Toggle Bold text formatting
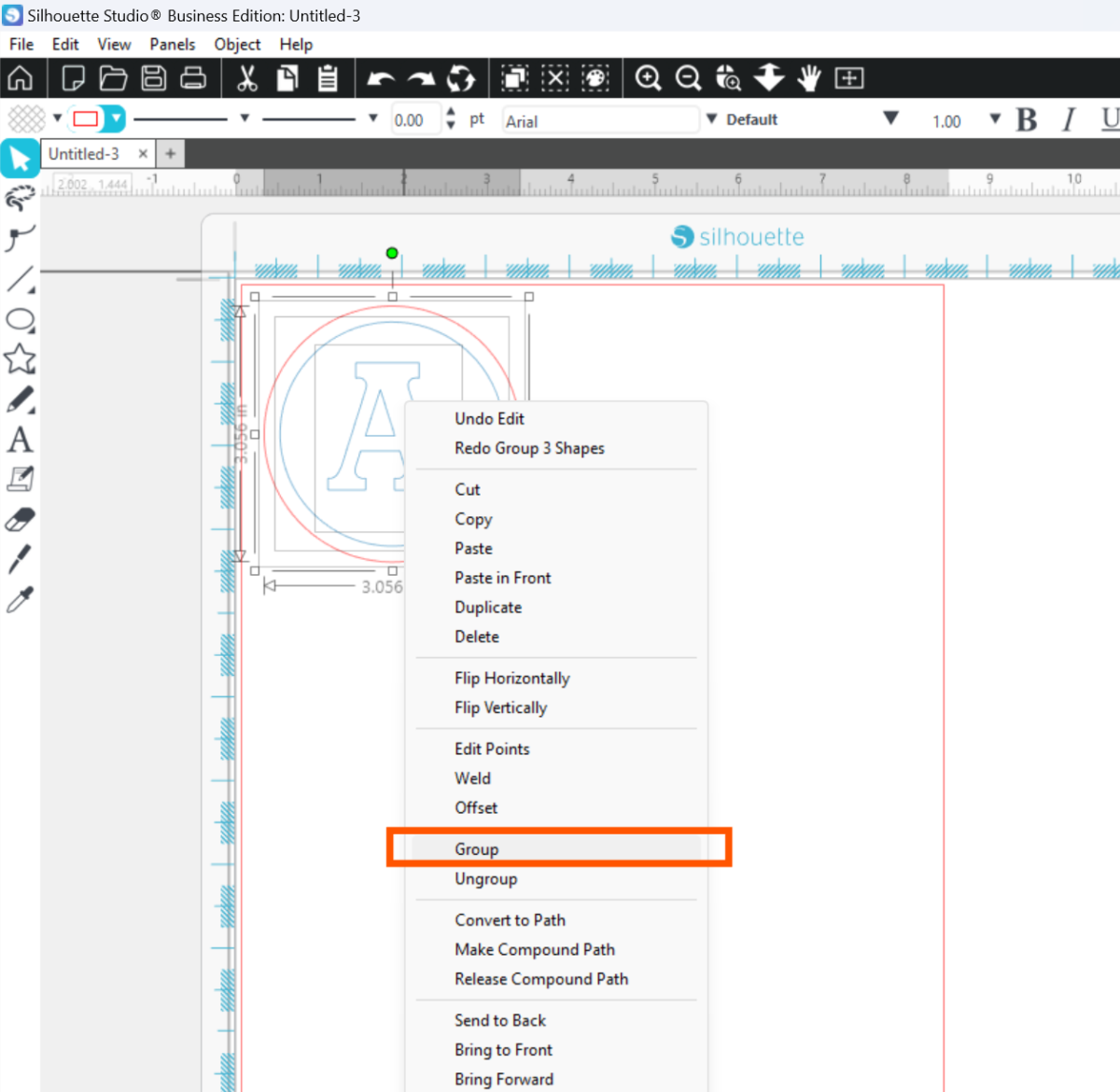Screen dimensions: 1120x1092 click(x=1027, y=119)
